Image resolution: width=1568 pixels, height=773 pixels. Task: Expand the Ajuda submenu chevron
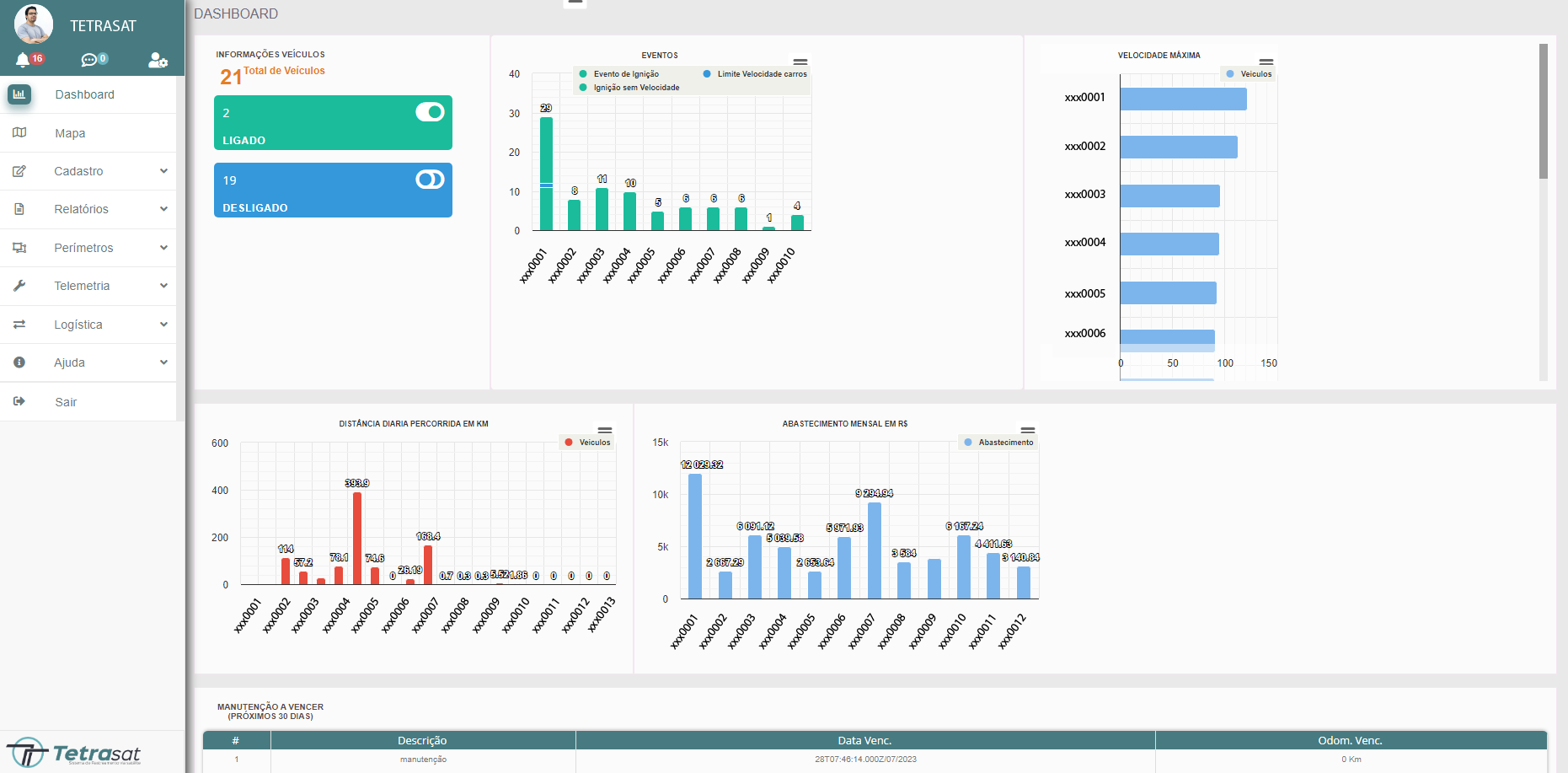click(163, 362)
